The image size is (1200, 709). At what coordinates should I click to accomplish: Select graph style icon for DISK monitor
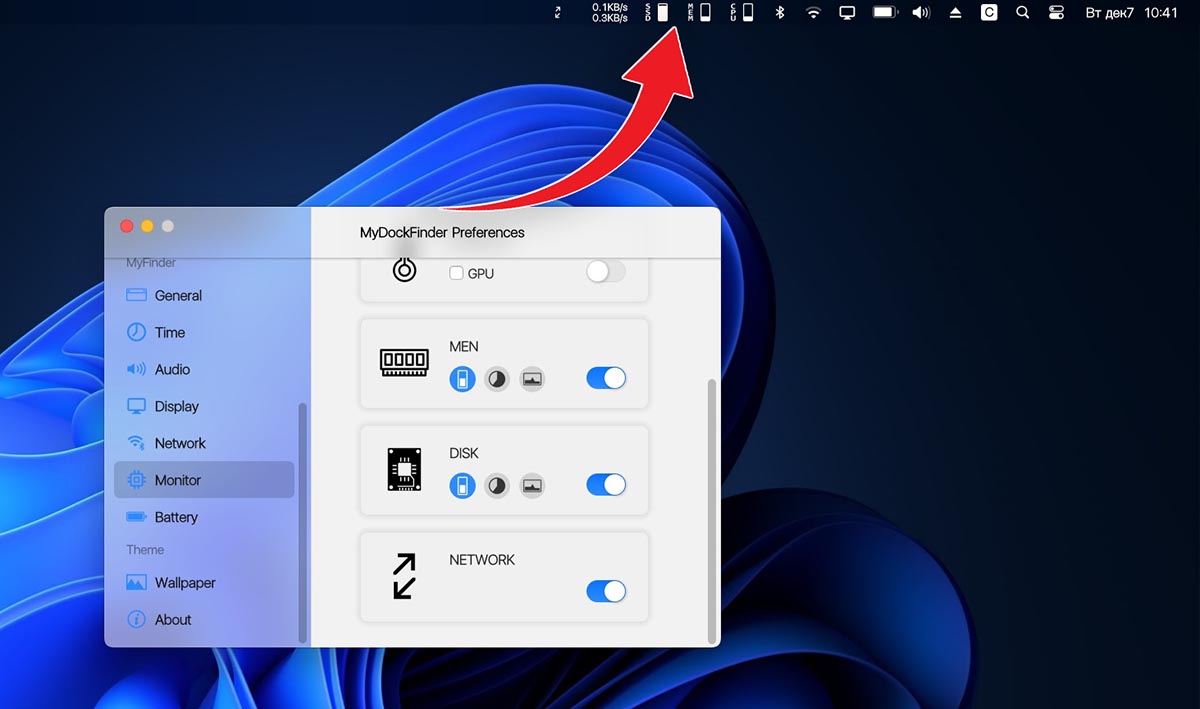[532, 486]
